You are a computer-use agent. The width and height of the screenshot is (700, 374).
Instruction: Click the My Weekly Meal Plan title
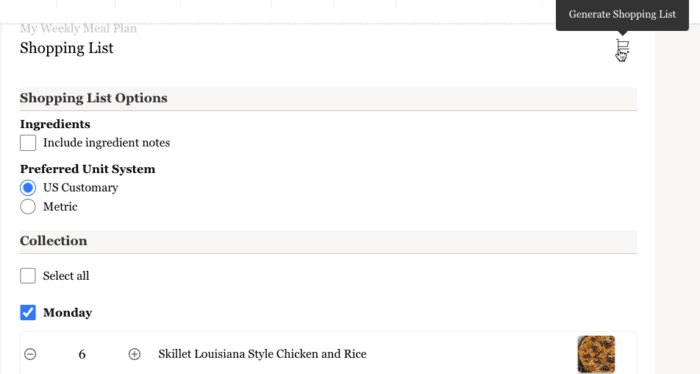pos(78,29)
